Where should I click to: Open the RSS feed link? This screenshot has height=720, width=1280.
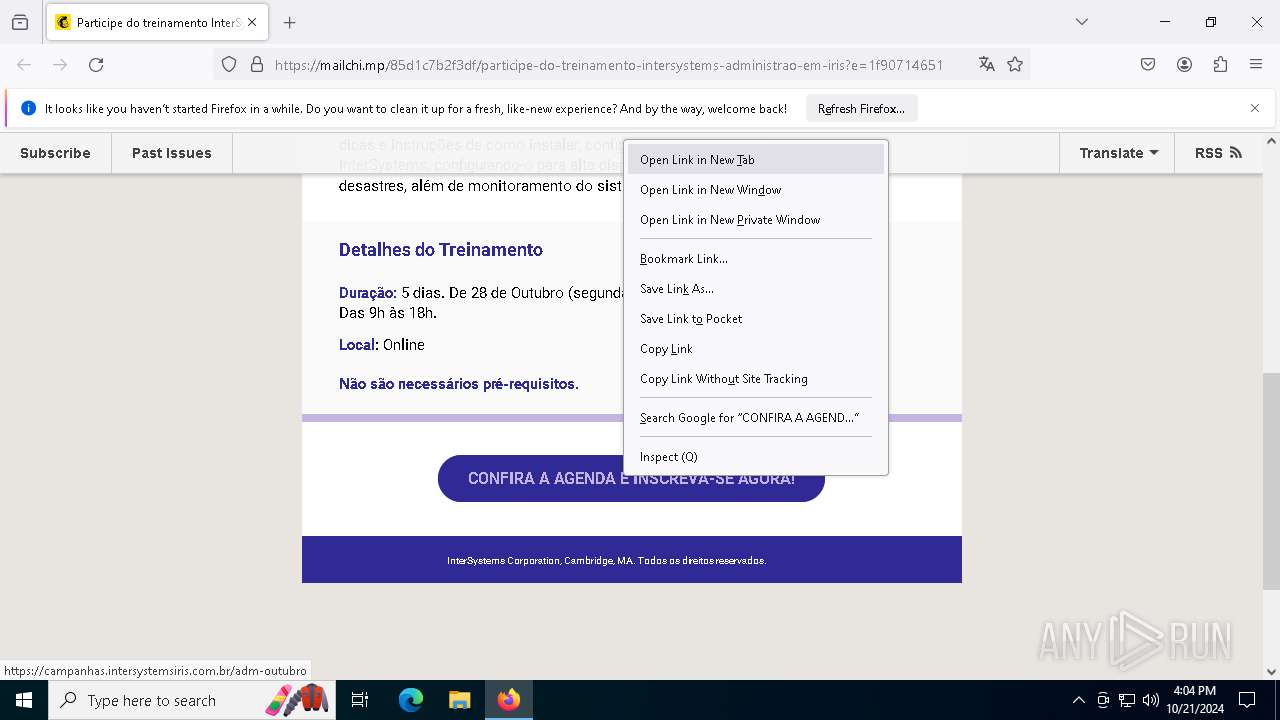1218,153
